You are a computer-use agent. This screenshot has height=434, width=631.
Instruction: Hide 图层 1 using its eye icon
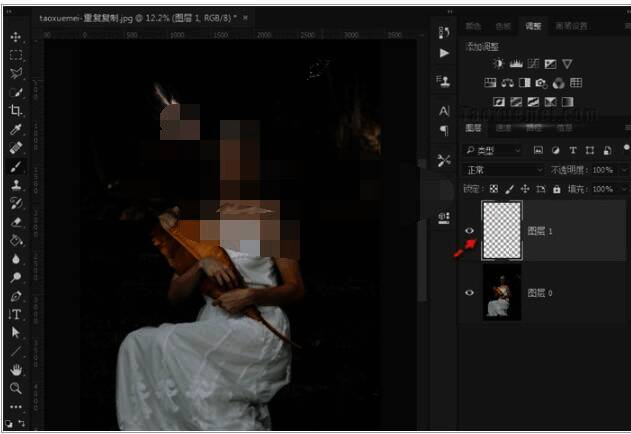[x=470, y=231]
